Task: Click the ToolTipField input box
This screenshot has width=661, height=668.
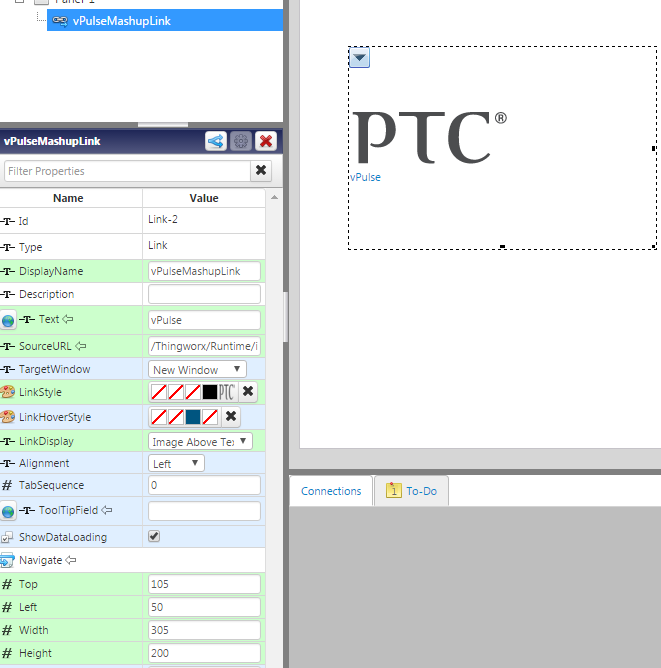Action: click(204, 511)
